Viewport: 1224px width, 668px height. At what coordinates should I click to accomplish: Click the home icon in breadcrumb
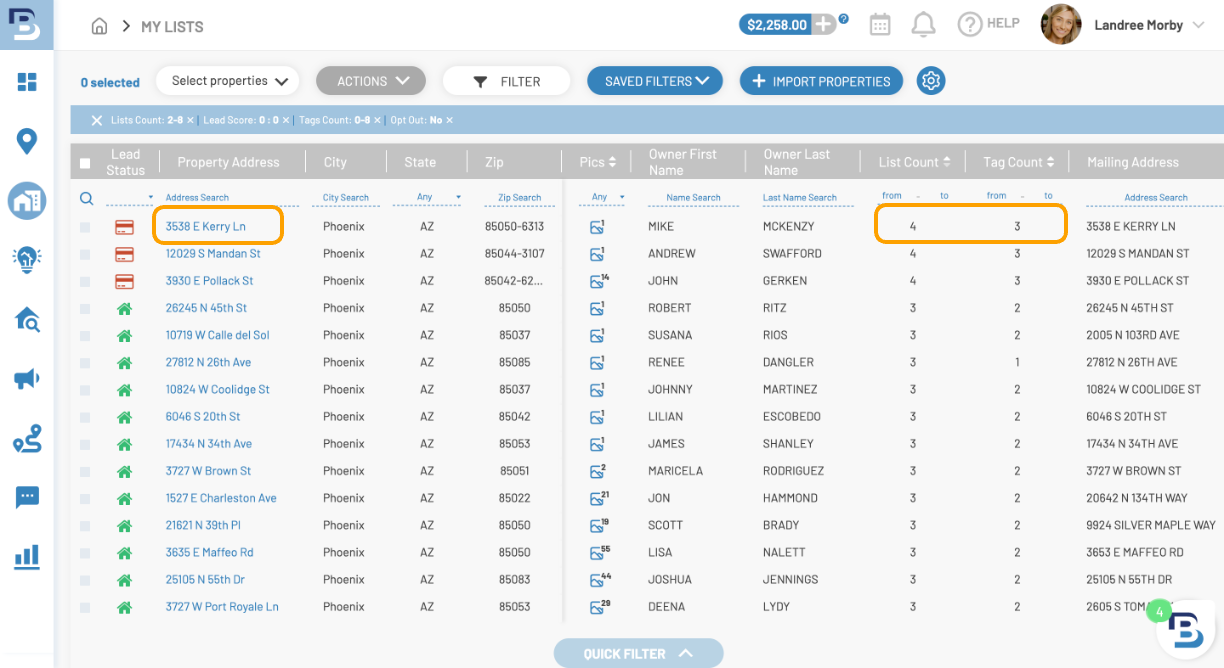coord(99,26)
